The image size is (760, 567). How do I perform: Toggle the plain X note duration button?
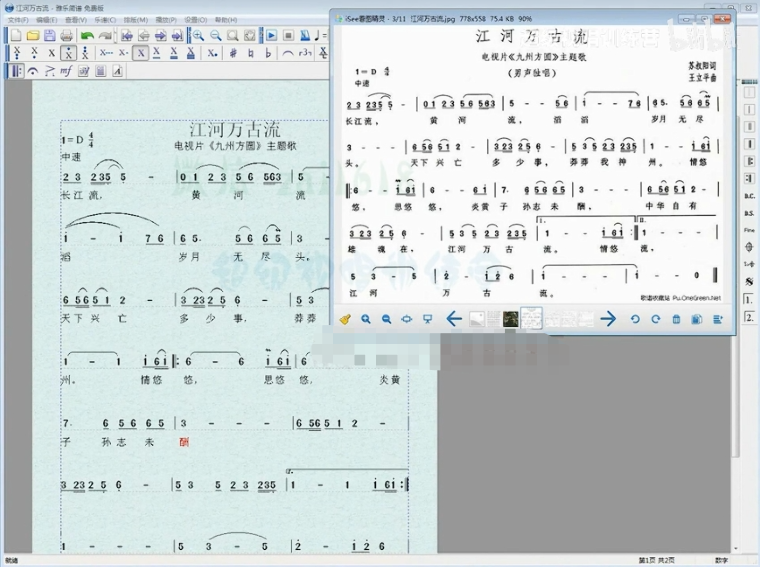tap(52, 53)
